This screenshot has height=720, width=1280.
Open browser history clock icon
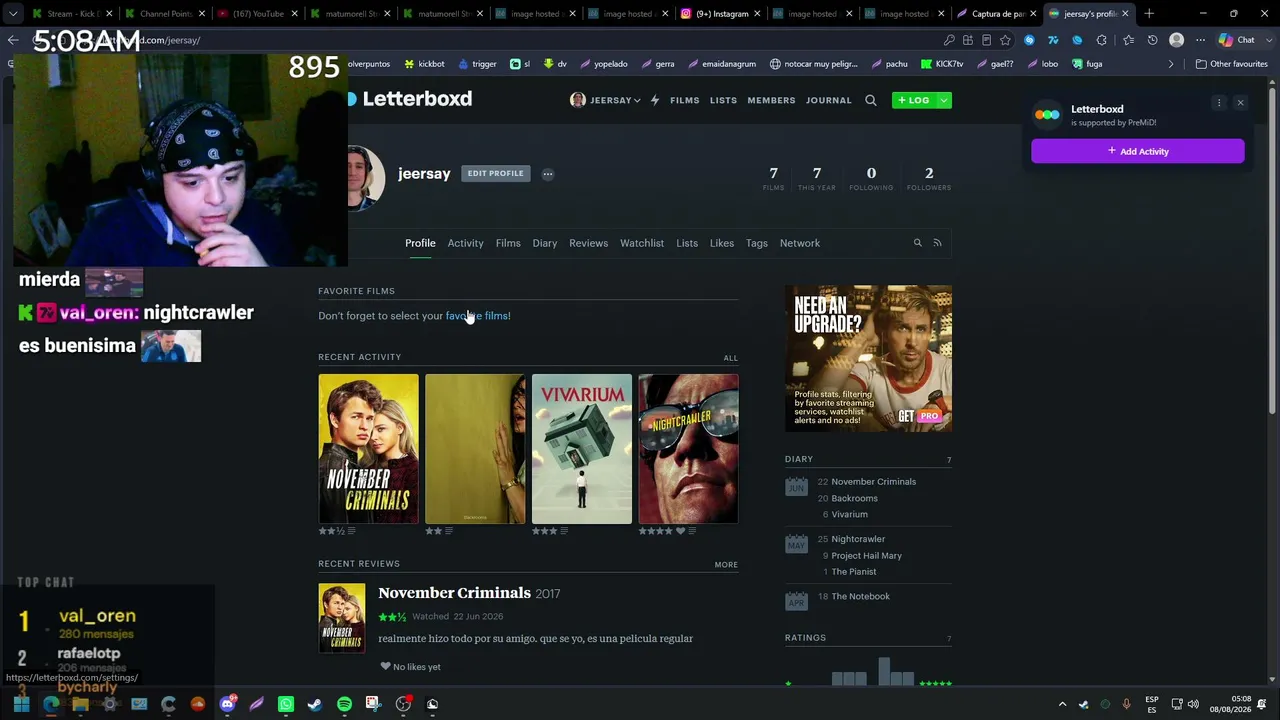coord(1152,40)
